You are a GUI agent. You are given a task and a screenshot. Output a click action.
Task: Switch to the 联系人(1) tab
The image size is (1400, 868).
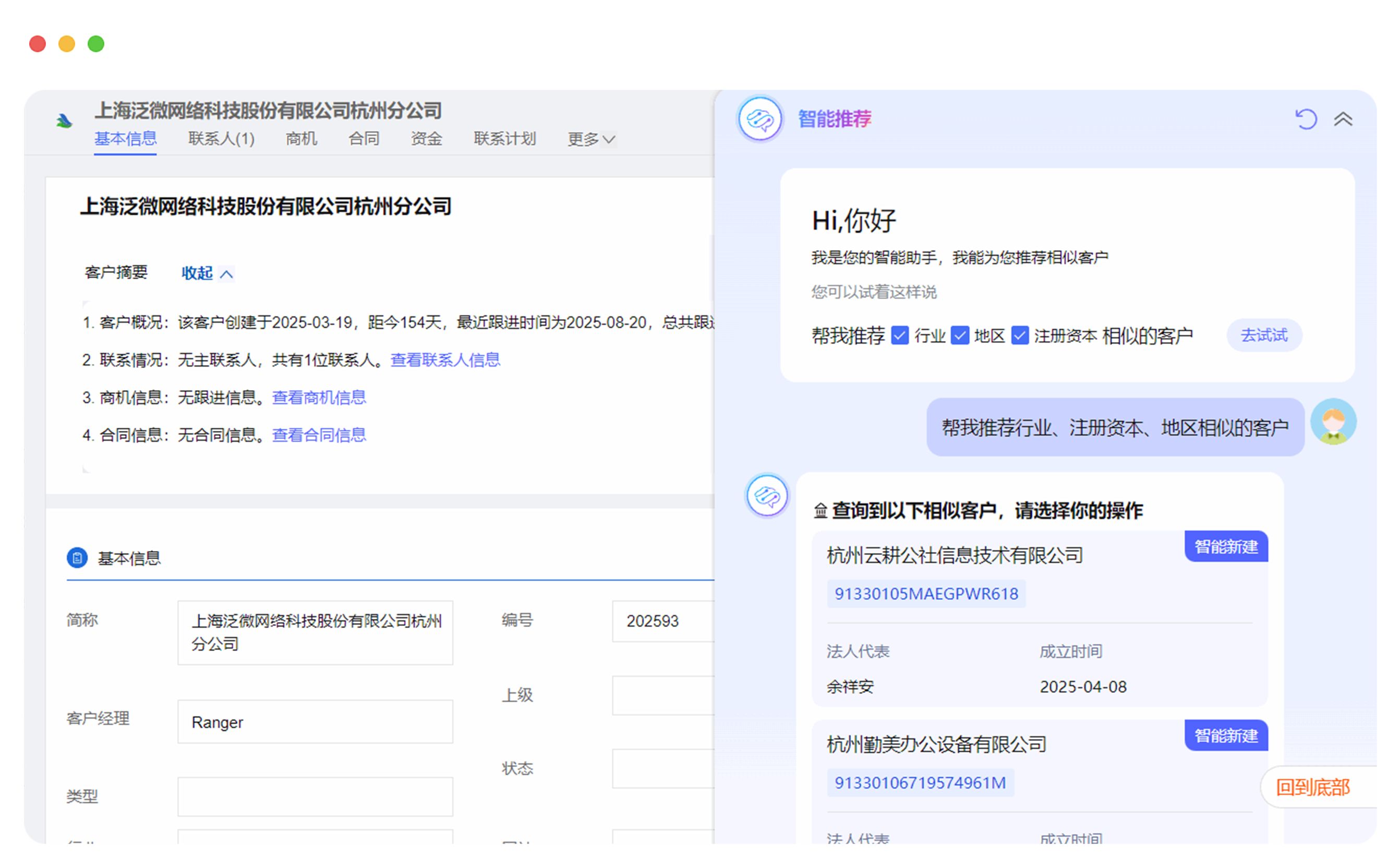pyautogui.click(x=221, y=138)
